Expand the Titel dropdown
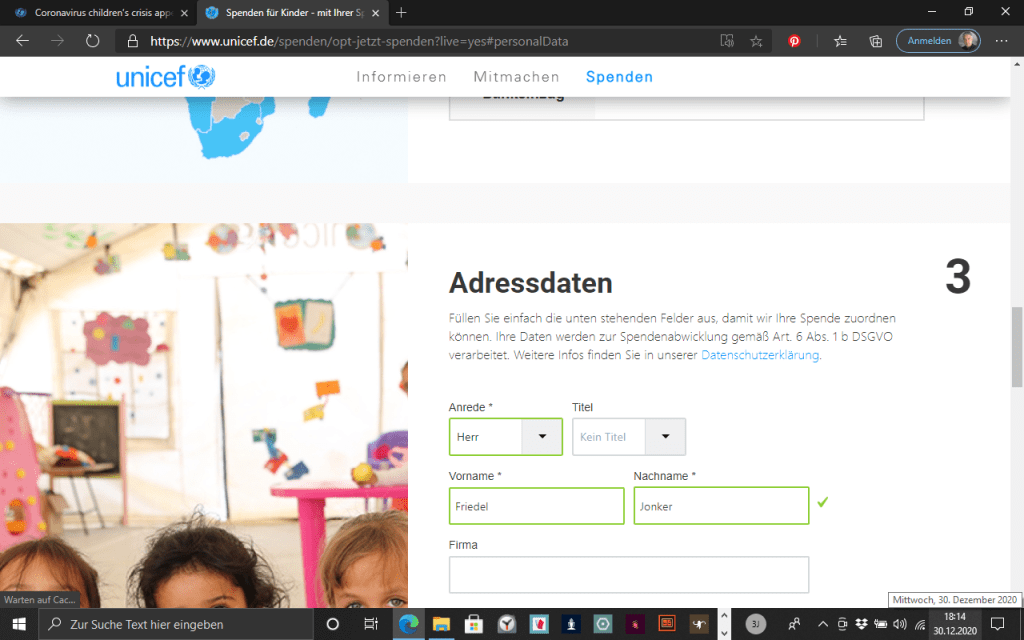Screen dimensions: 1024x640 (665, 437)
